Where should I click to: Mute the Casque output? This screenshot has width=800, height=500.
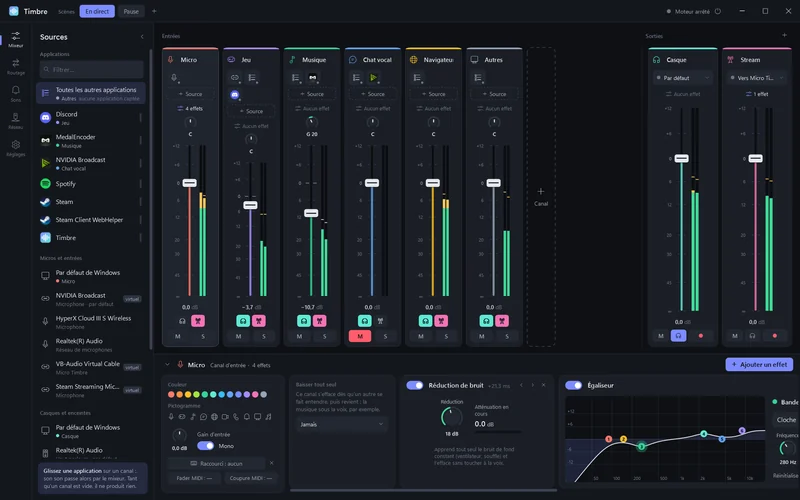point(661,336)
